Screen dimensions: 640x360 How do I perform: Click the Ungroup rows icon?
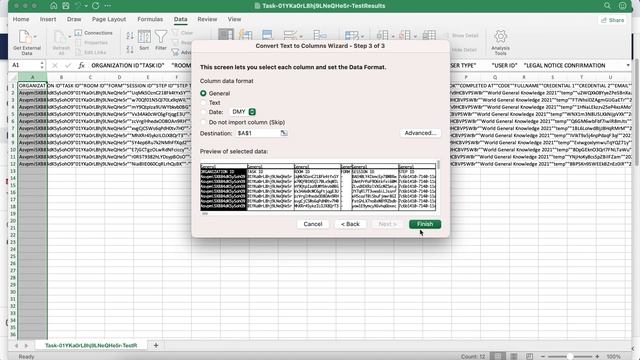[404, 35]
